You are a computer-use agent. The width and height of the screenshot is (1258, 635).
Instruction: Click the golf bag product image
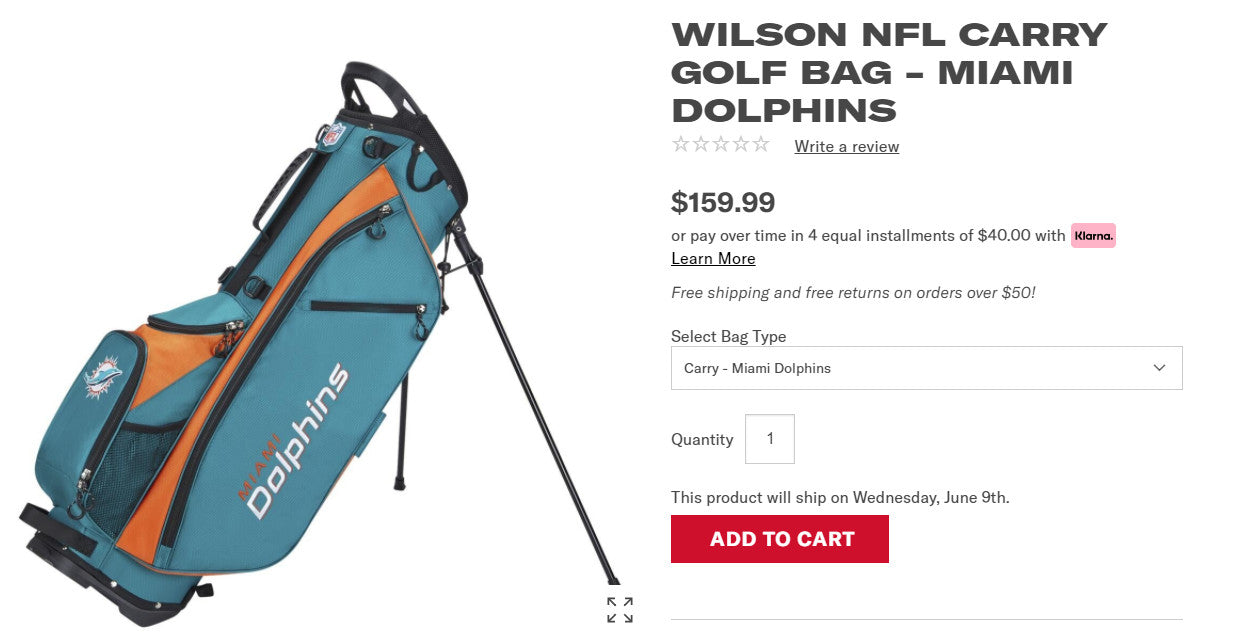pyautogui.click(x=320, y=340)
